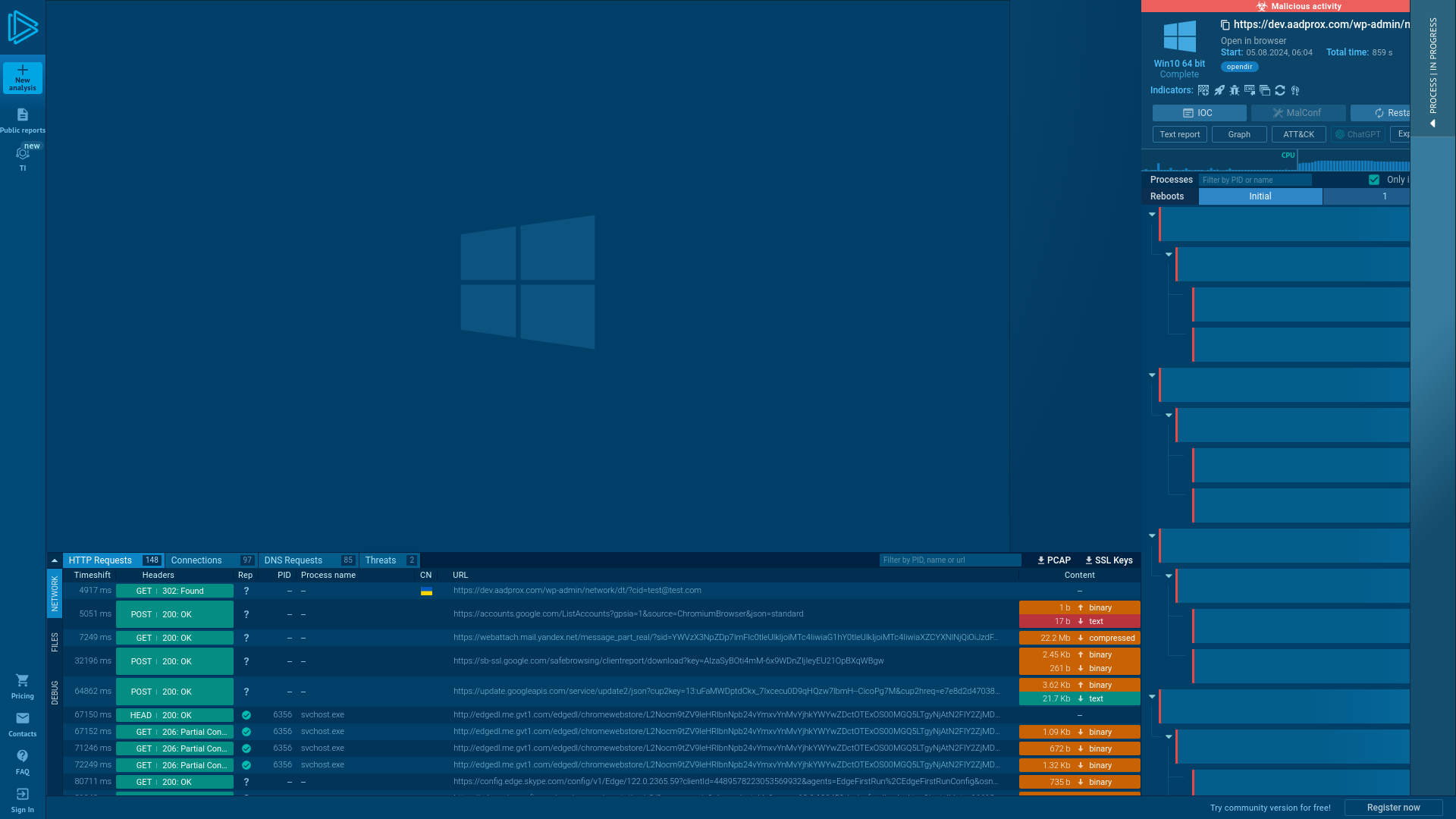Select the DEBUG vertical tab

click(55, 692)
